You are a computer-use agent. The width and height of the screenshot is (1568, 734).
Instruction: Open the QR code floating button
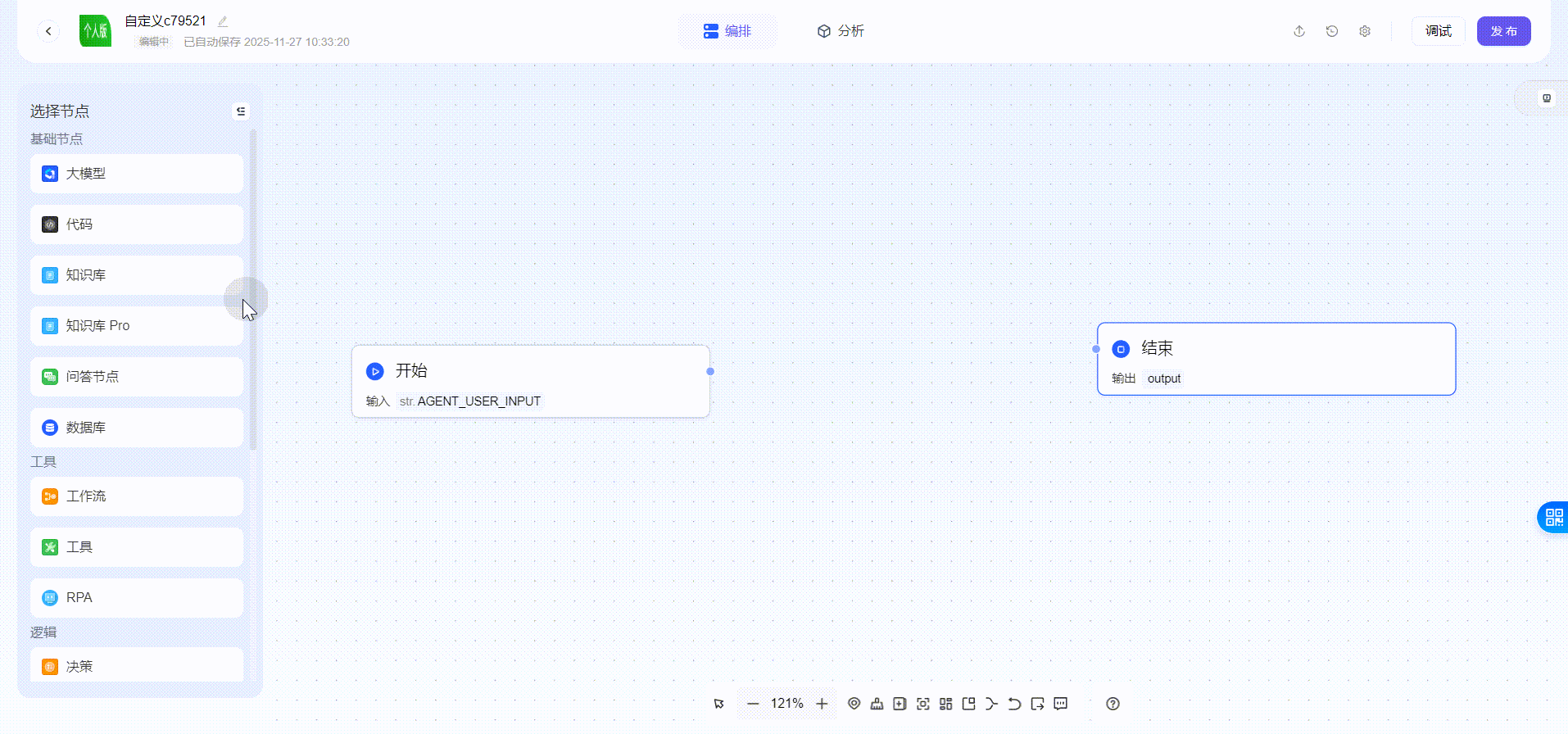coord(1553,517)
